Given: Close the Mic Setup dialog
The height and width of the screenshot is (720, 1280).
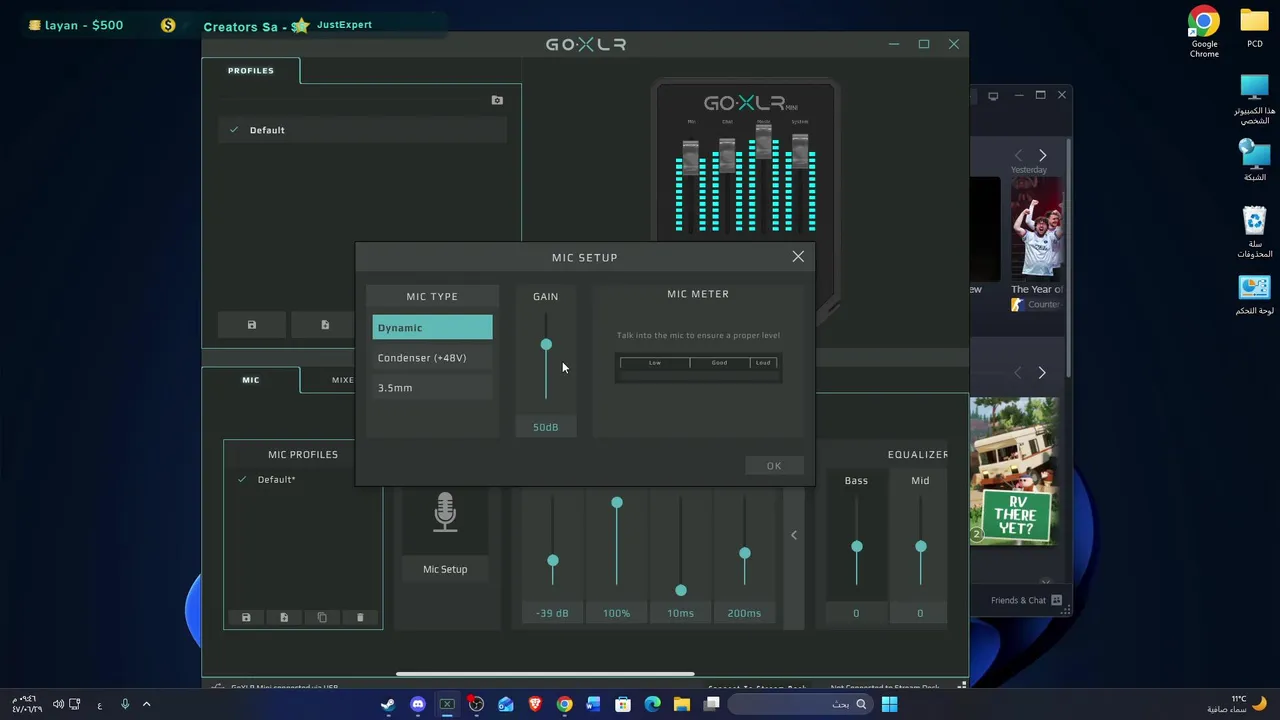Looking at the screenshot, I should (x=798, y=257).
